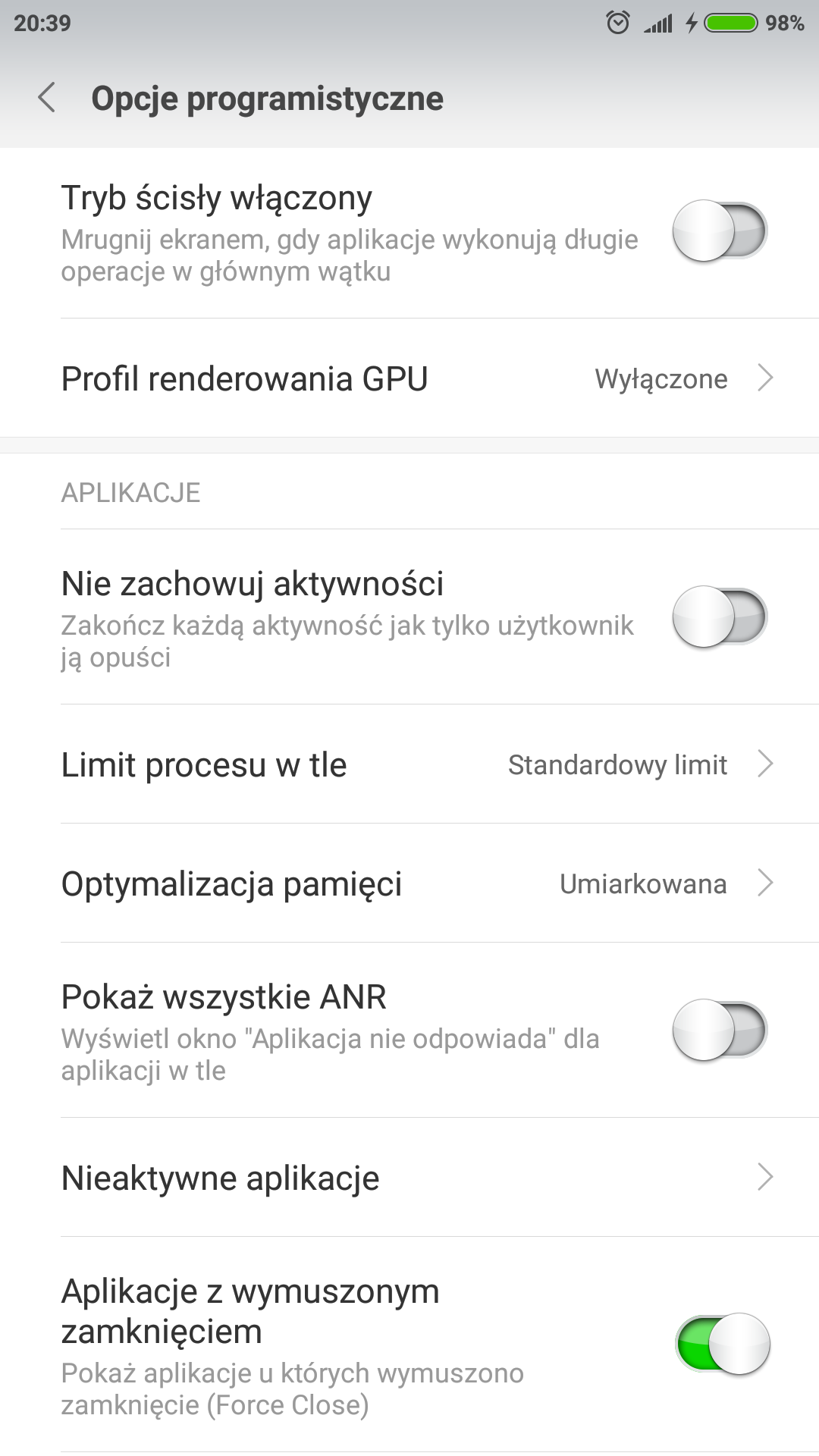This screenshot has width=819, height=1456.
Task: Open the Optymalizacja pamięci setting
Action: tap(231, 883)
